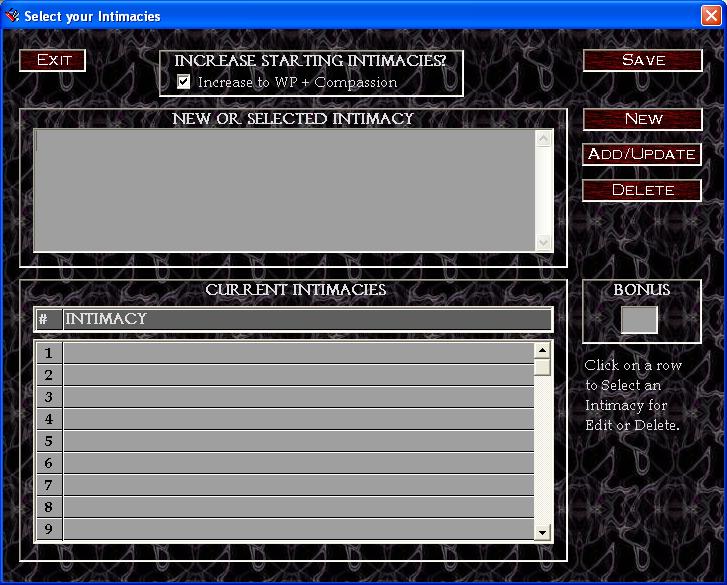Select intimacy row 5
The image size is (727, 585).
point(285,441)
